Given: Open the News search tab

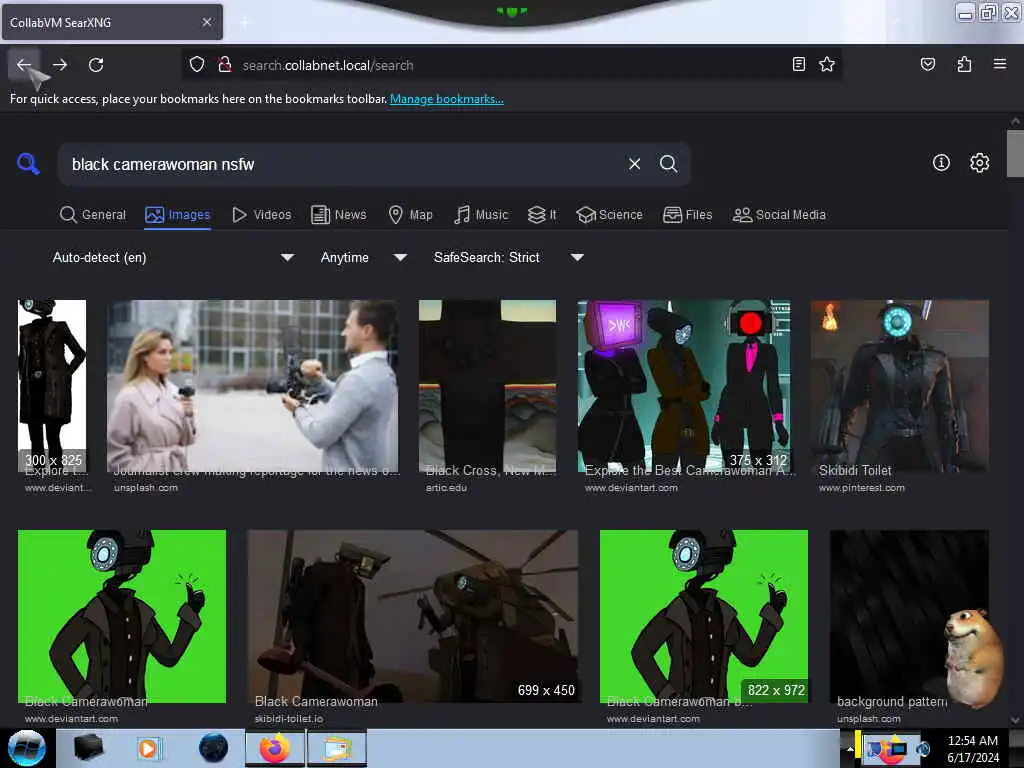Looking at the screenshot, I should (338, 215).
